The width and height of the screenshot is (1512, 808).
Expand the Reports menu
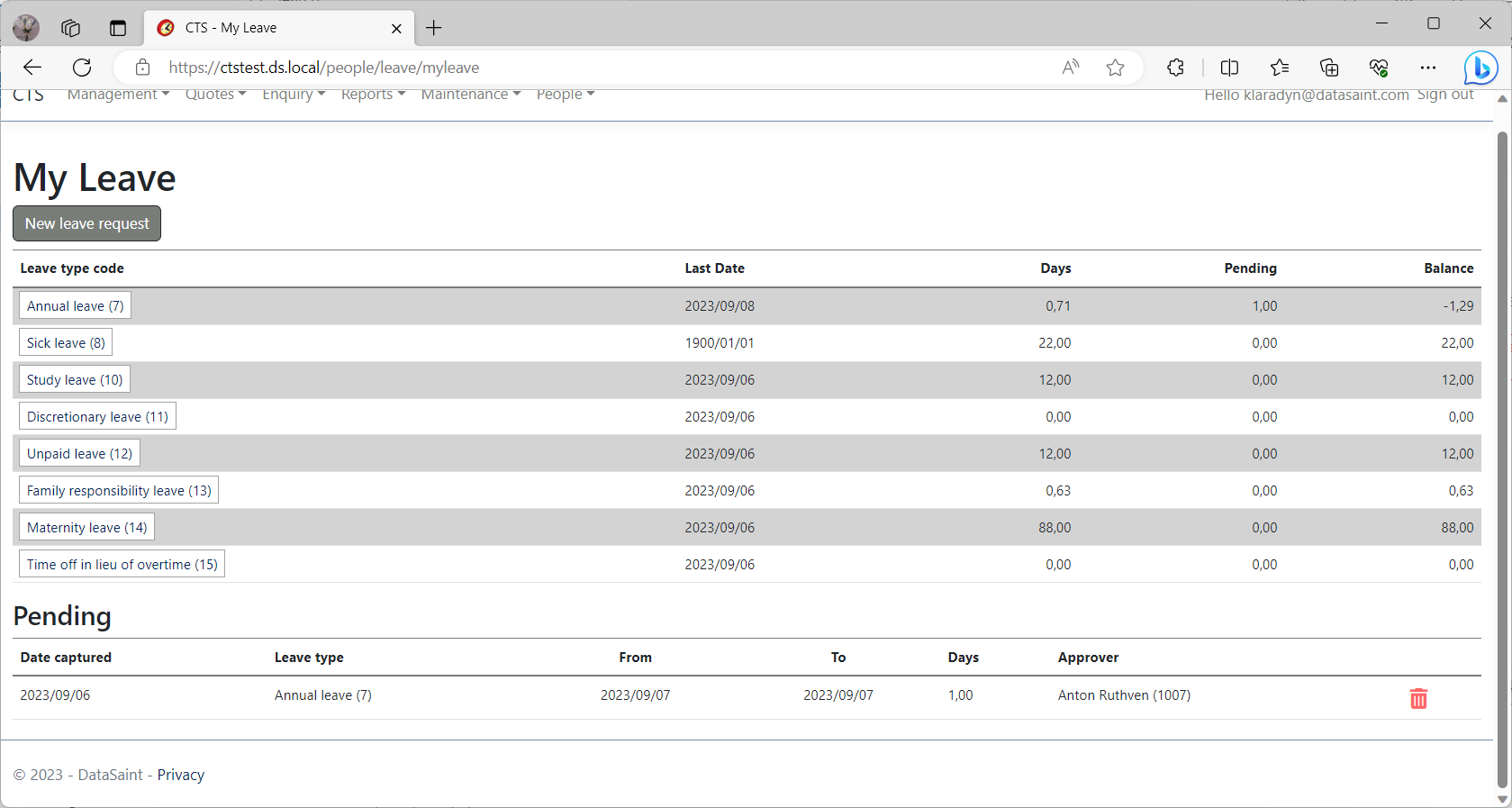373,94
